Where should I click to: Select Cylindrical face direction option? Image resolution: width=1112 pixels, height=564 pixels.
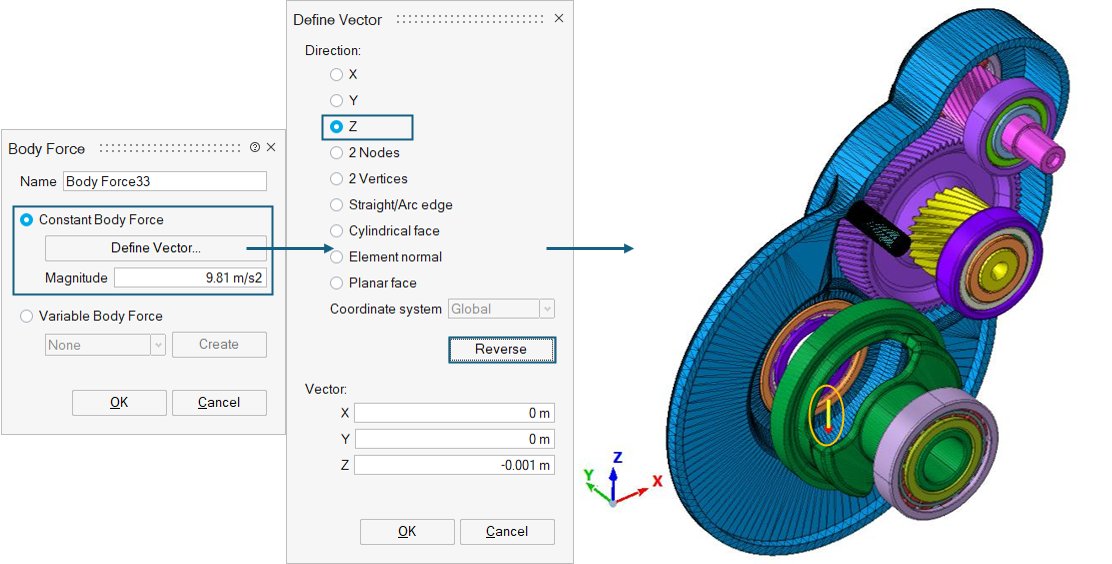point(336,231)
